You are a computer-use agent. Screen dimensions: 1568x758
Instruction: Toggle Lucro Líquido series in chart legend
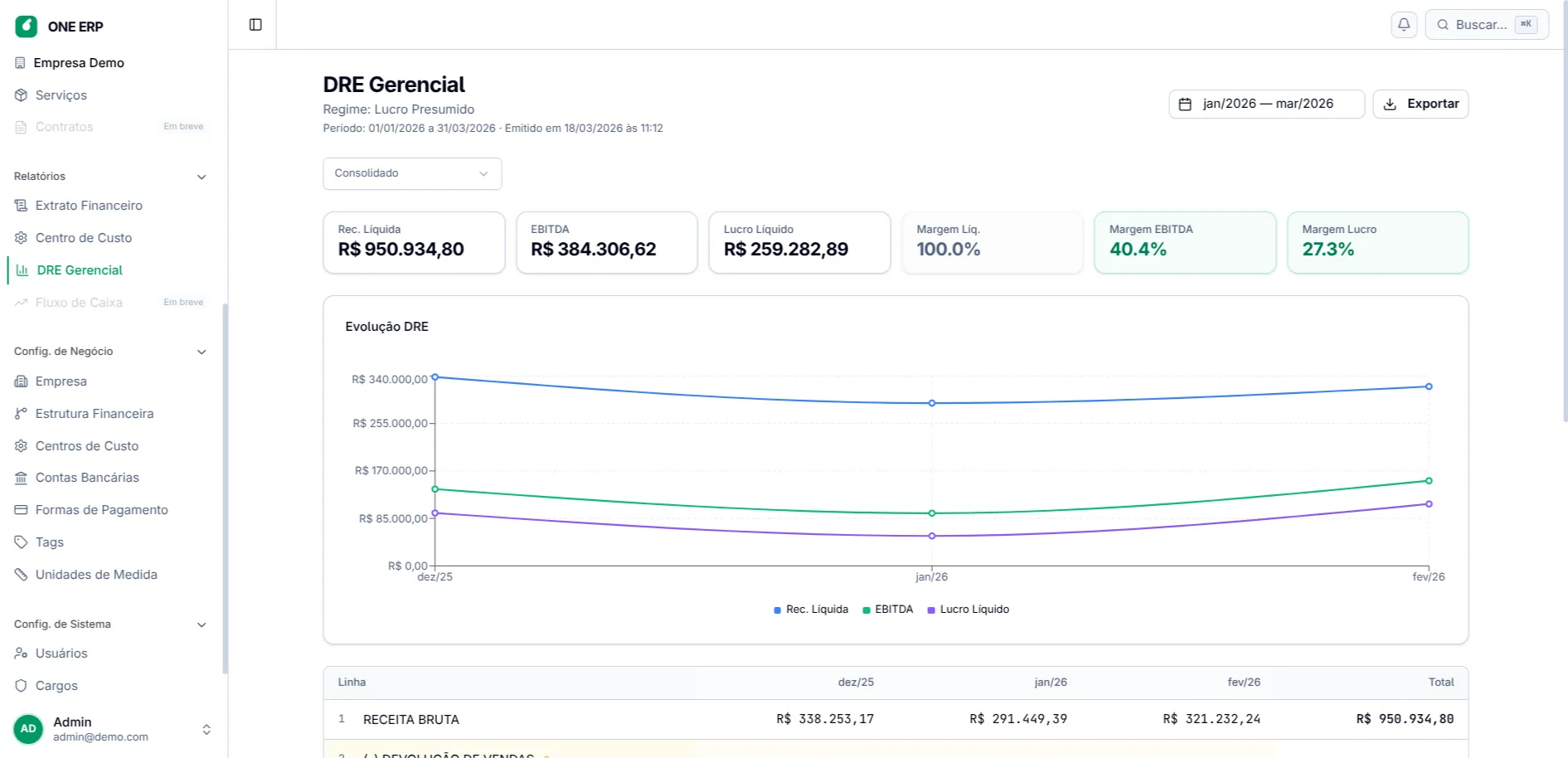pos(968,610)
